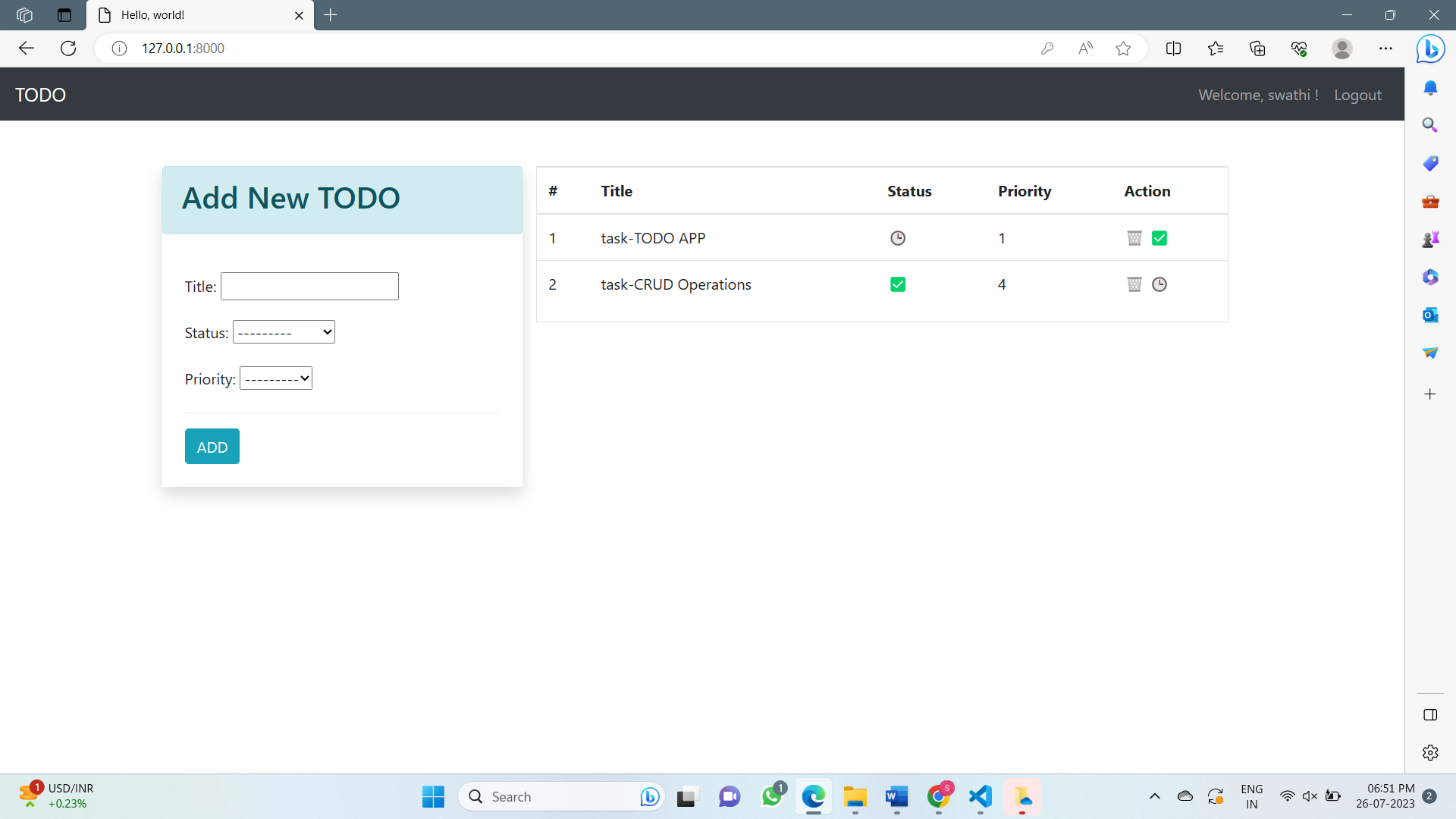Open the Edge three-dot settings menu
Viewport: 1456px width, 819px height.
(1386, 48)
